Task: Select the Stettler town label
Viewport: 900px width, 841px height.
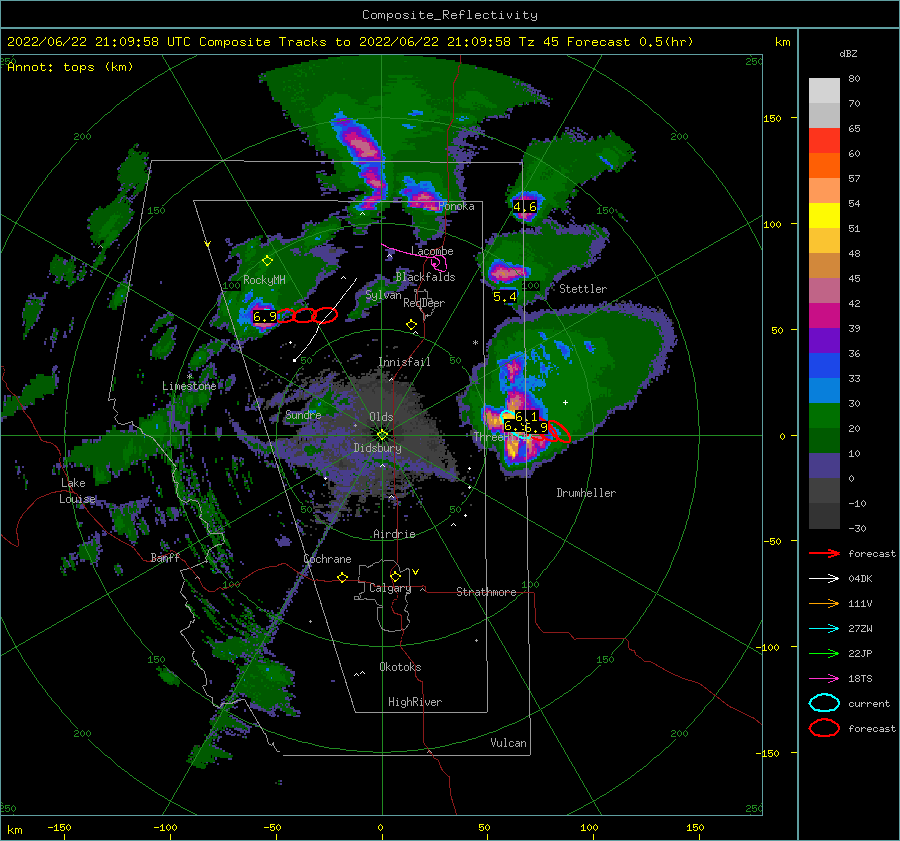Action: [x=583, y=289]
